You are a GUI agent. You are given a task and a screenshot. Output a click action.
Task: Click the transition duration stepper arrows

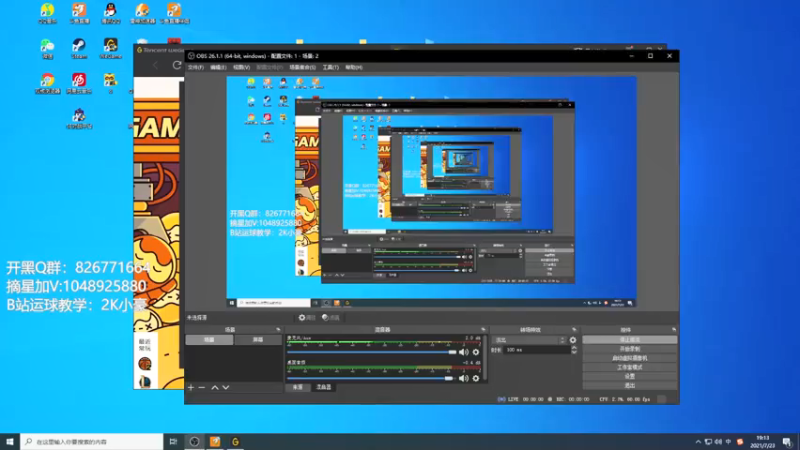574,350
